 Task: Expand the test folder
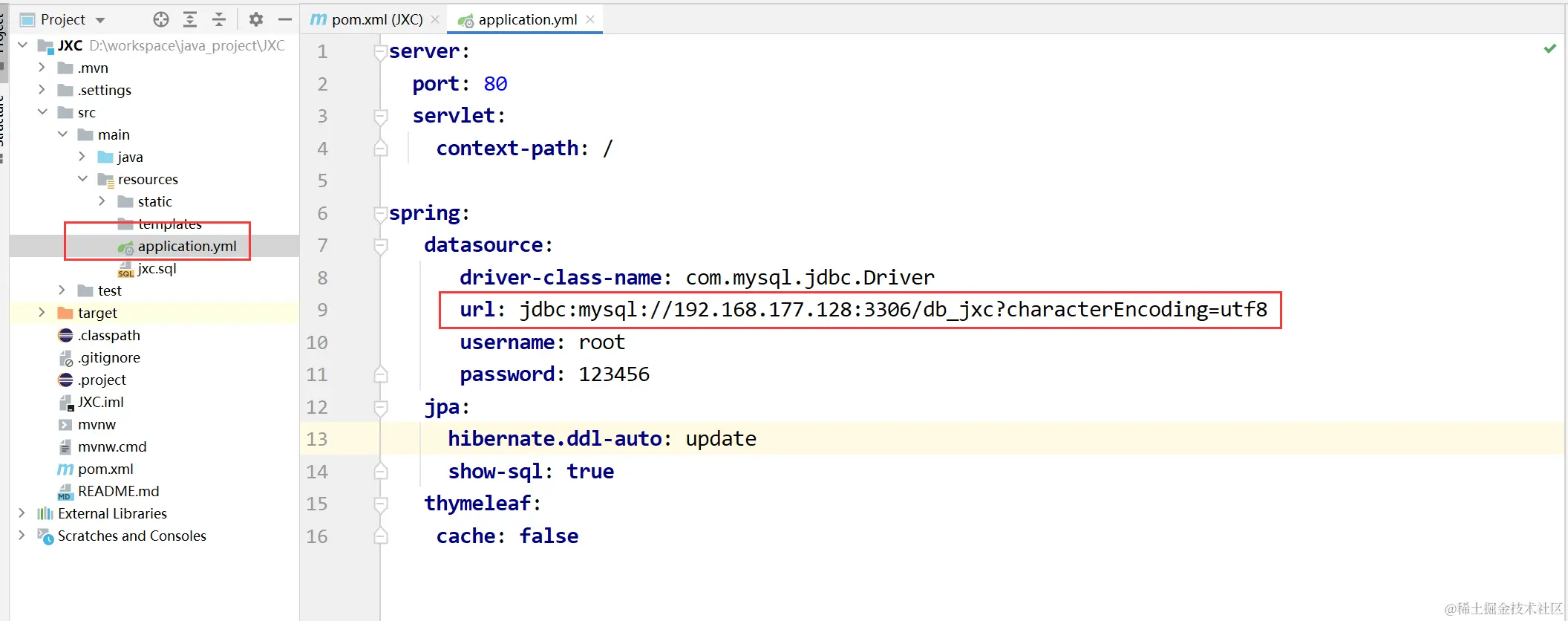point(62,290)
